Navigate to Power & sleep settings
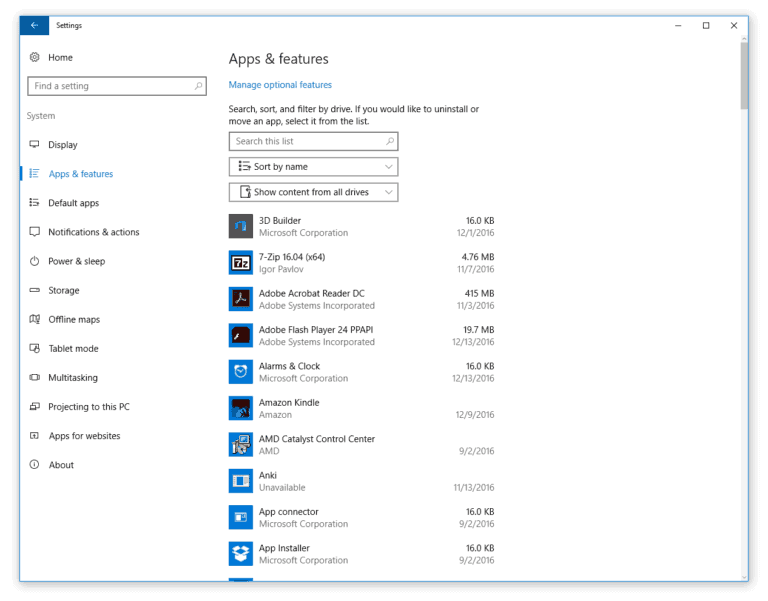Image resolution: width=768 pixels, height=601 pixels. [76, 261]
